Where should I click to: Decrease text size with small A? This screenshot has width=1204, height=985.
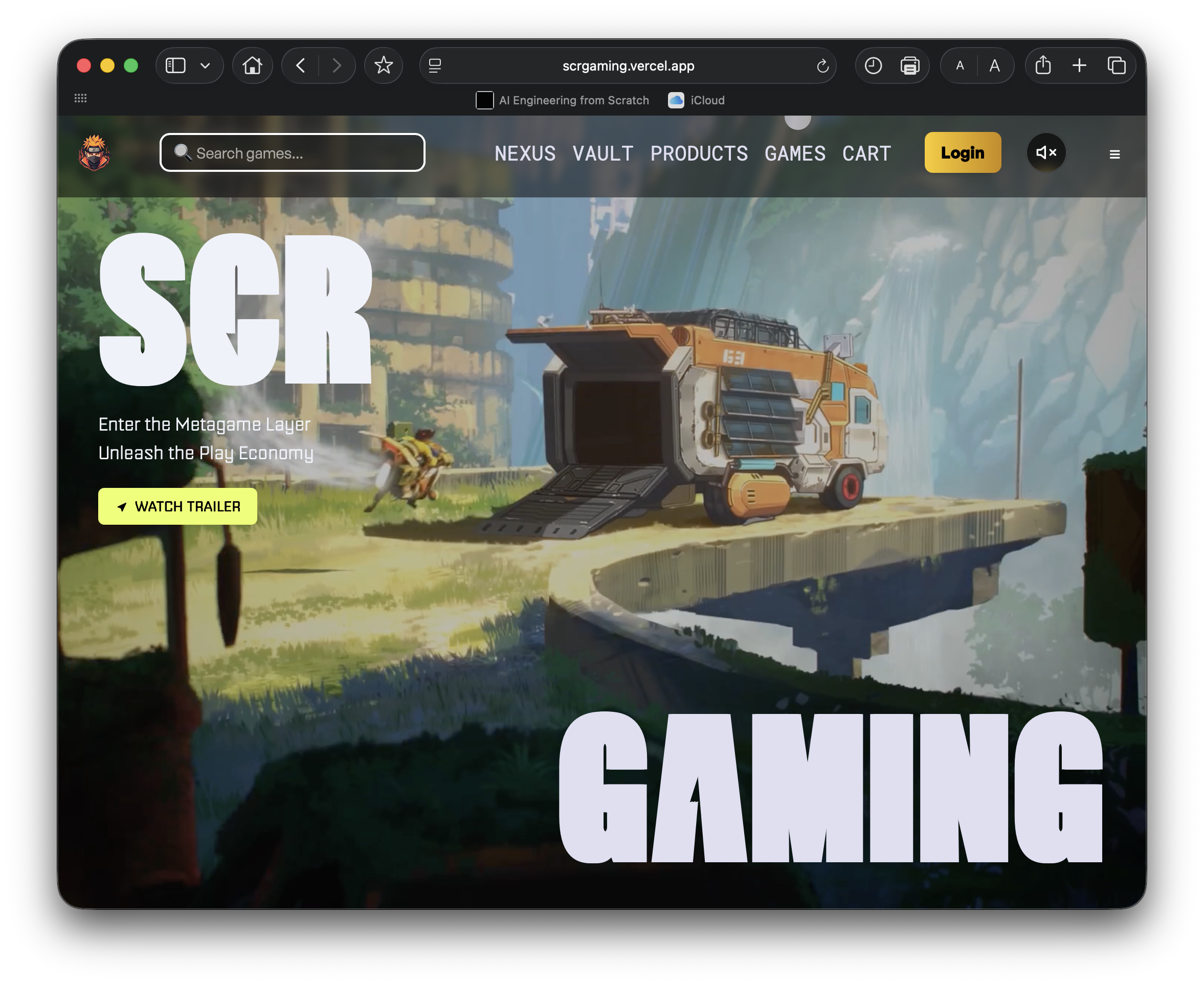click(x=960, y=66)
